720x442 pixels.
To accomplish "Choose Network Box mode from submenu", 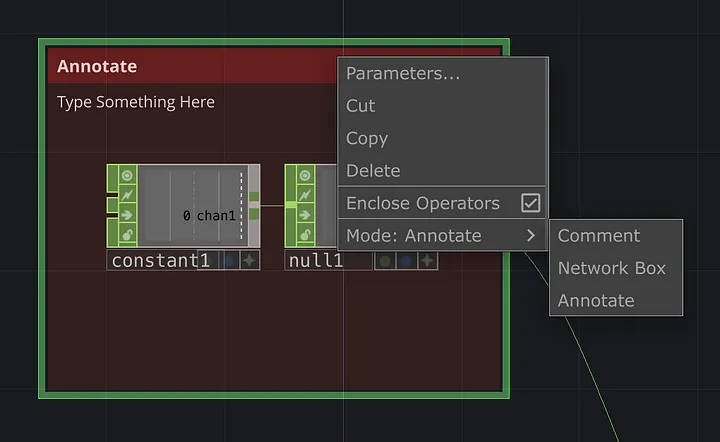I will tap(612, 268).
